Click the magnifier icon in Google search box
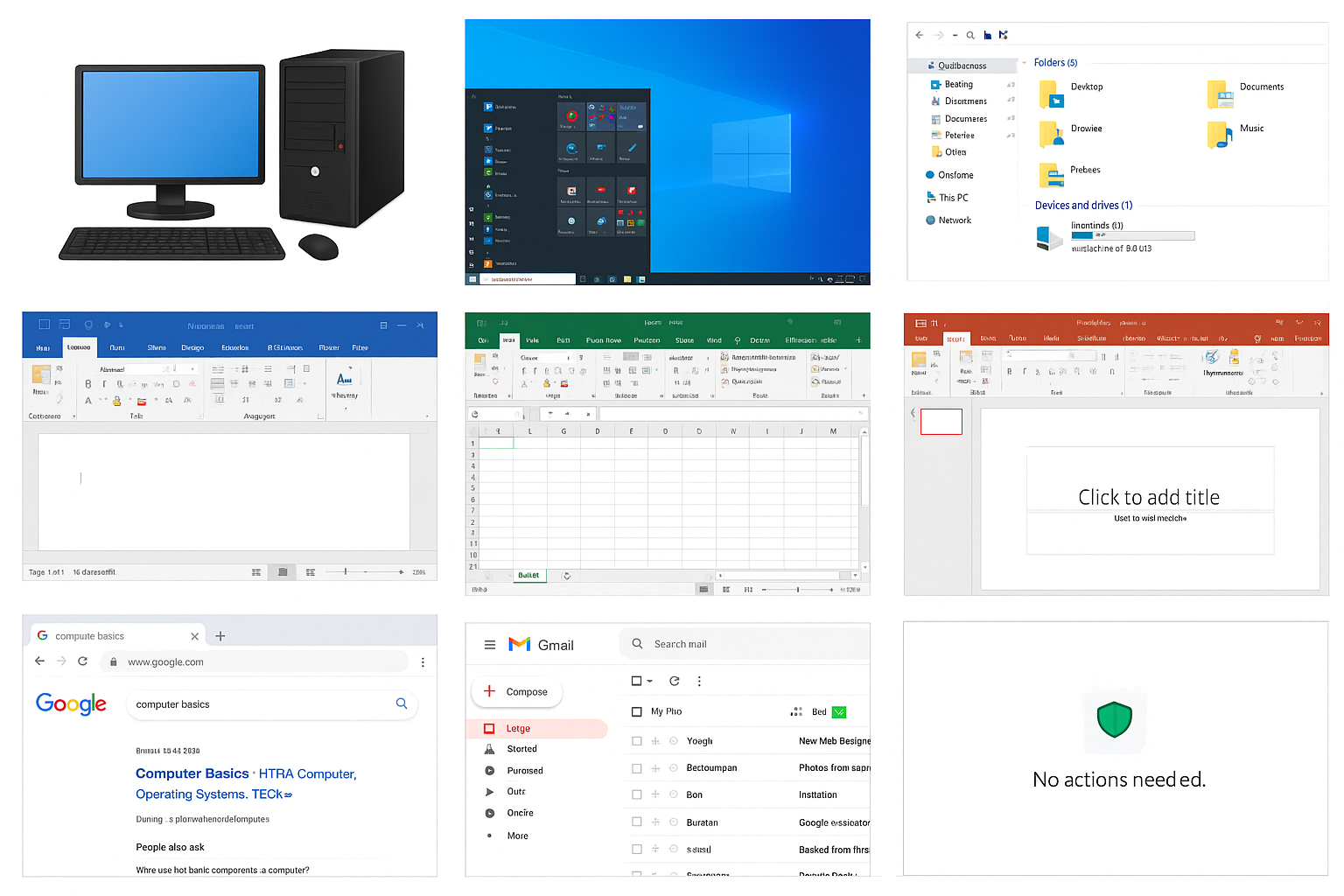 [x=402, y=703]
